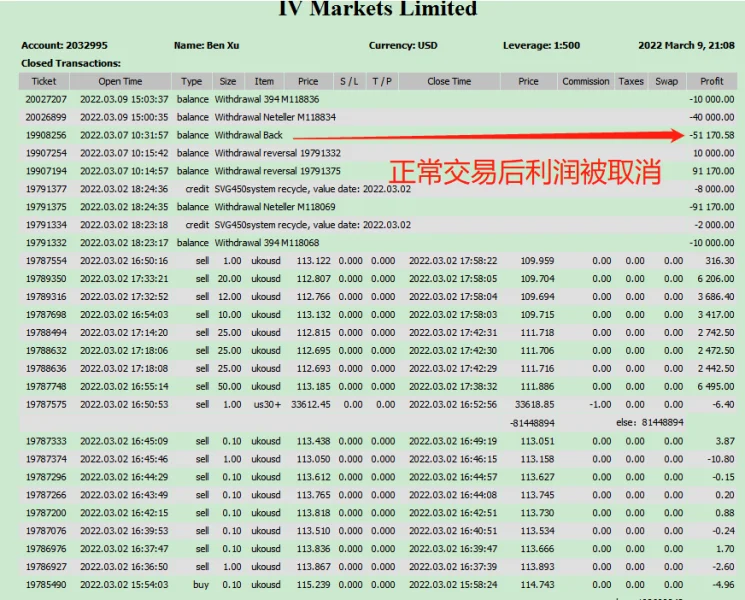Click the Commission column header

tap(585, 82)
